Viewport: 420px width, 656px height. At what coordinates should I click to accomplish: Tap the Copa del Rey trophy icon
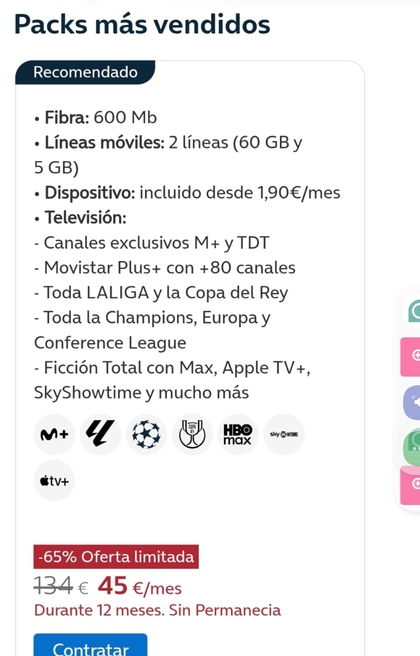(192, 434)
